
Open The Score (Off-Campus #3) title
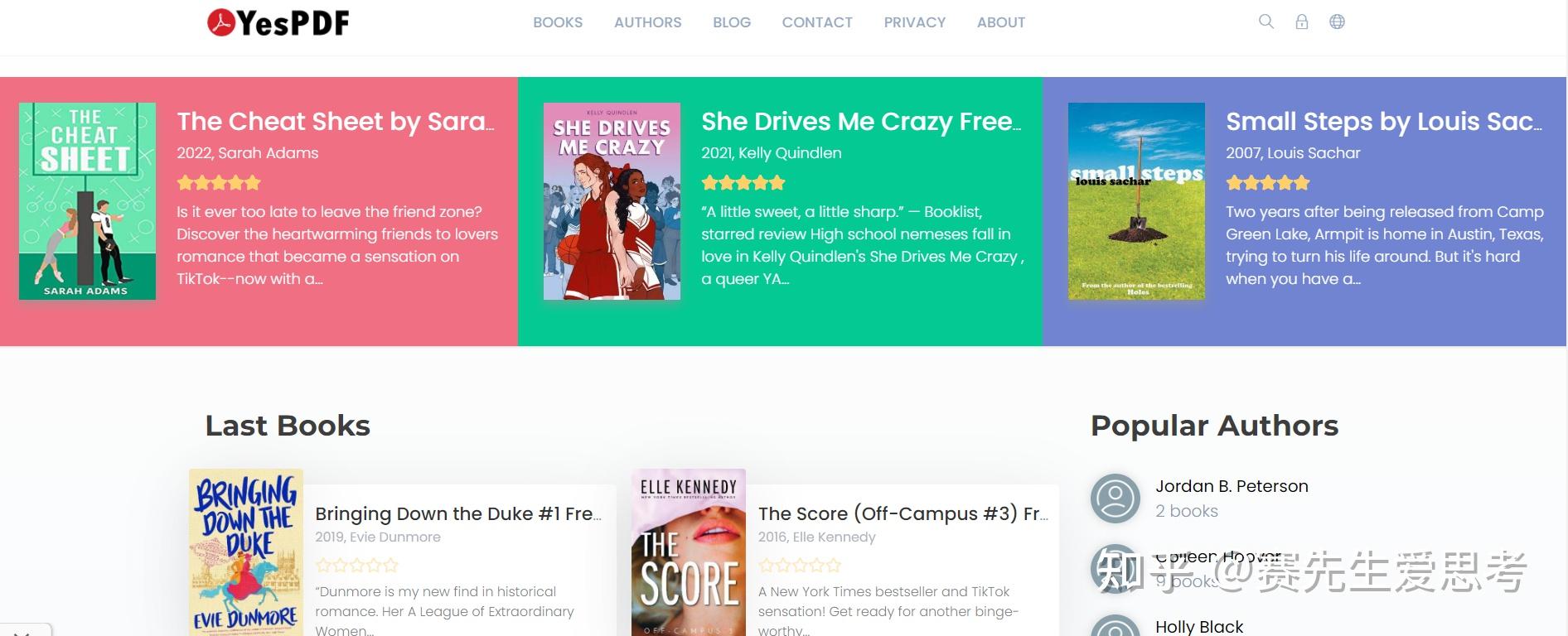click(x=903, y=513)
